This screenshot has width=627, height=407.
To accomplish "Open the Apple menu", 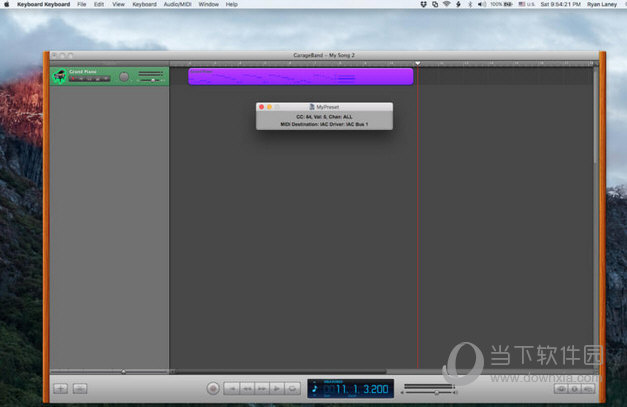I will (6, 4).
